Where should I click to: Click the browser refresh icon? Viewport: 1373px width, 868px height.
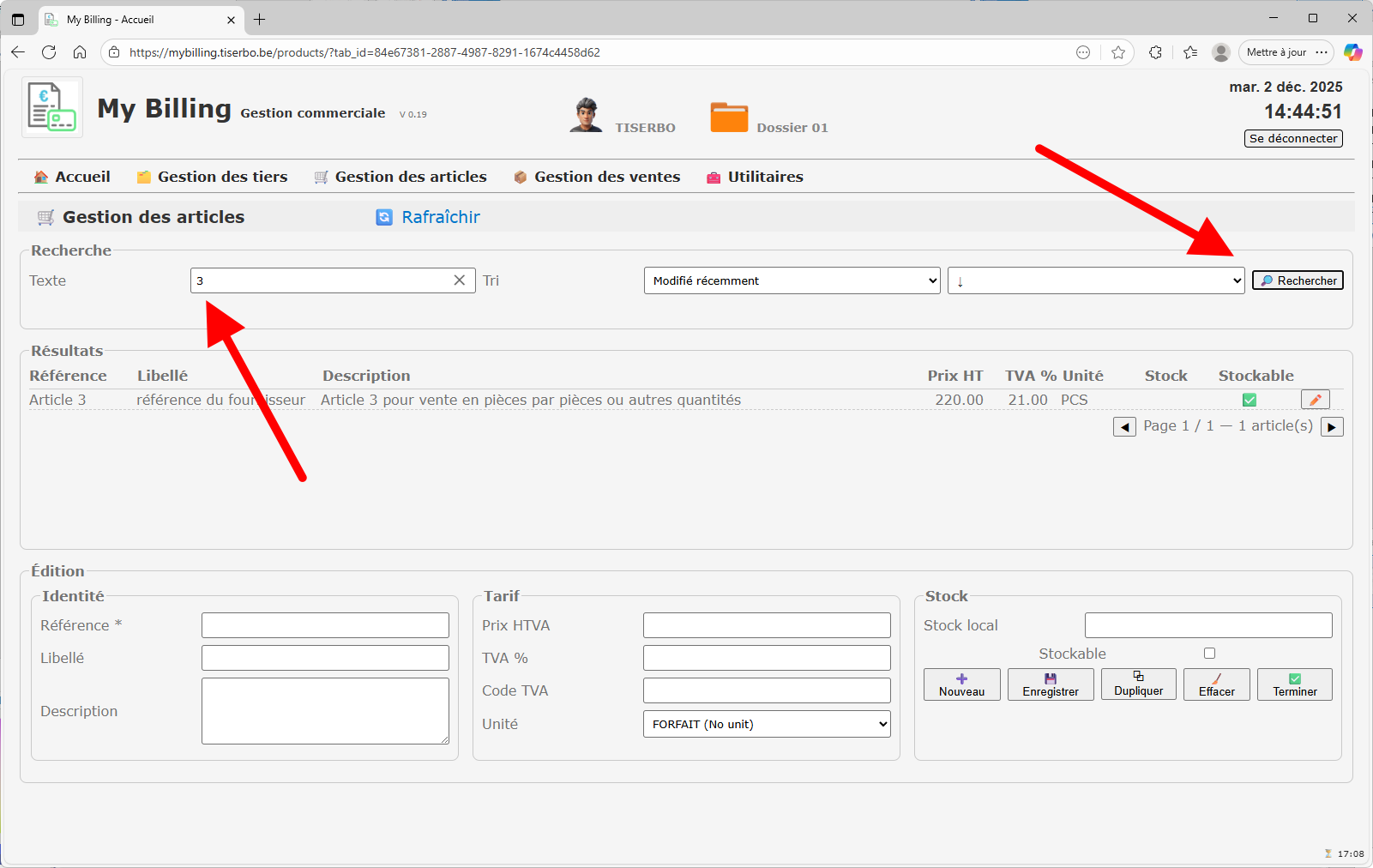49,52
